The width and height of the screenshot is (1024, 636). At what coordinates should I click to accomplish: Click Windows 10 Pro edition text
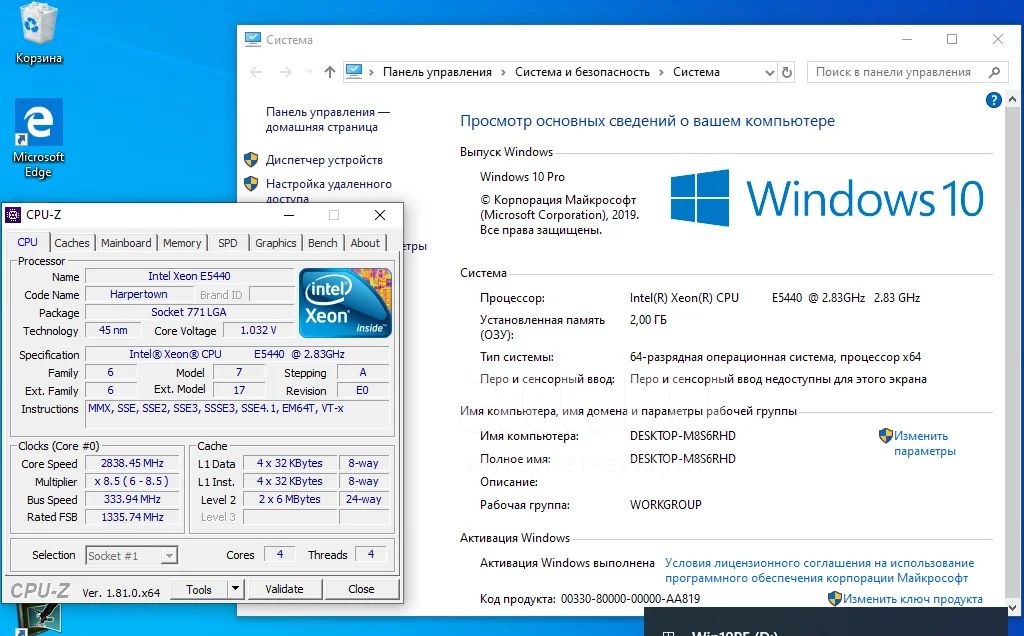pos(522,177)
